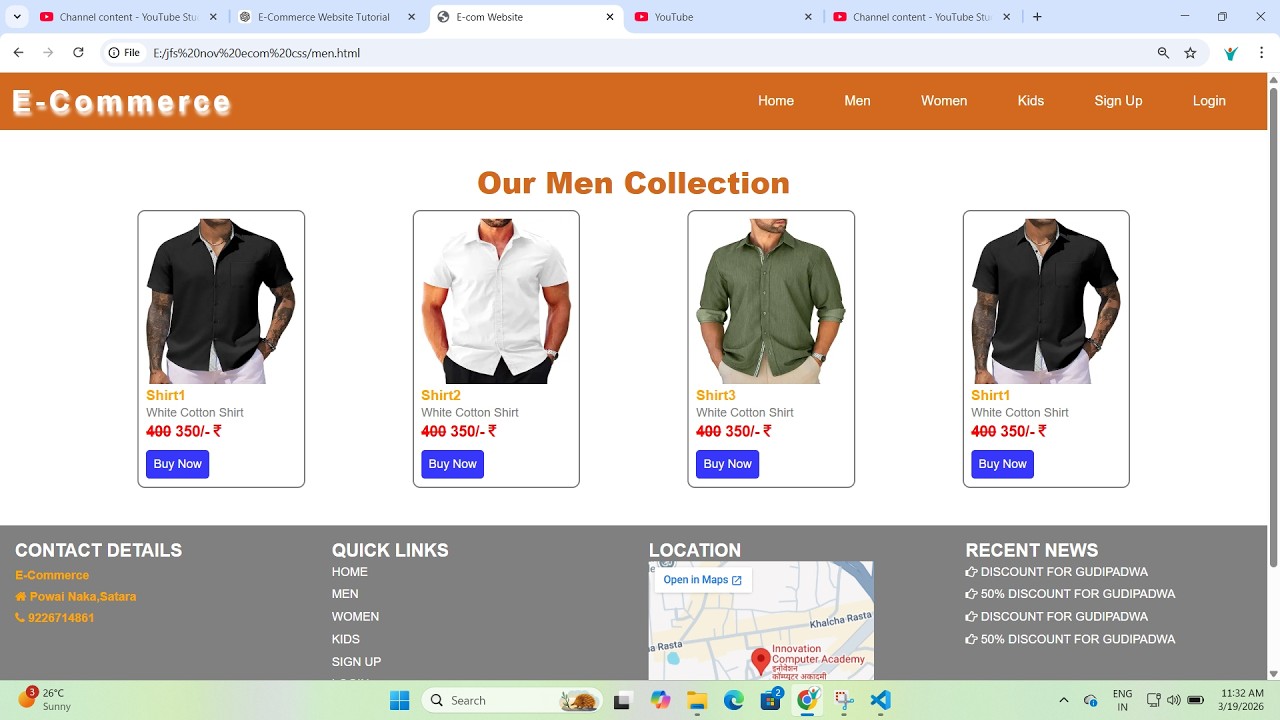Open Microsoft Store from the taskbar

pos(771,700)
